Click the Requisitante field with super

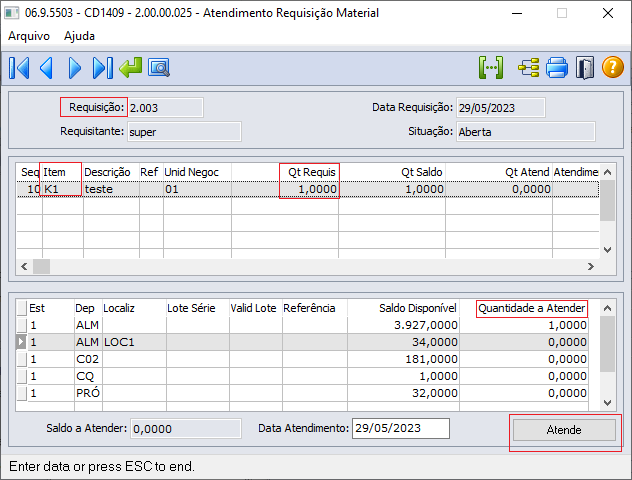point(185,132)
